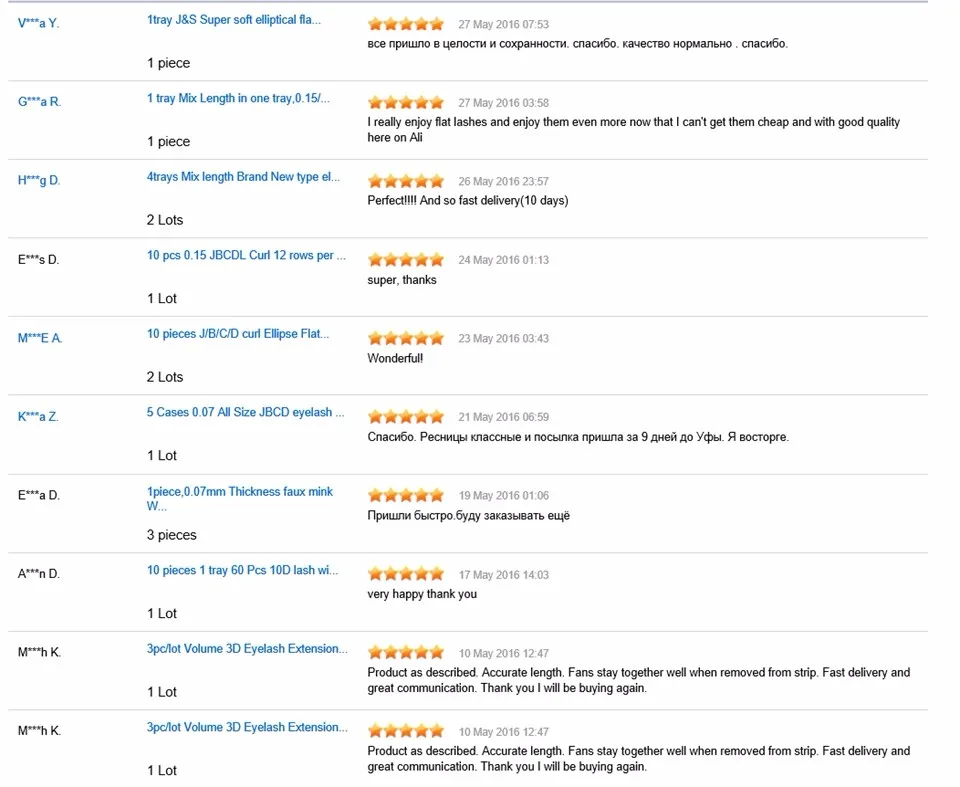Viewport: 960px width, 787px height.
Task: Click star rating on 'Wonderful!' review
Action: 406,338
